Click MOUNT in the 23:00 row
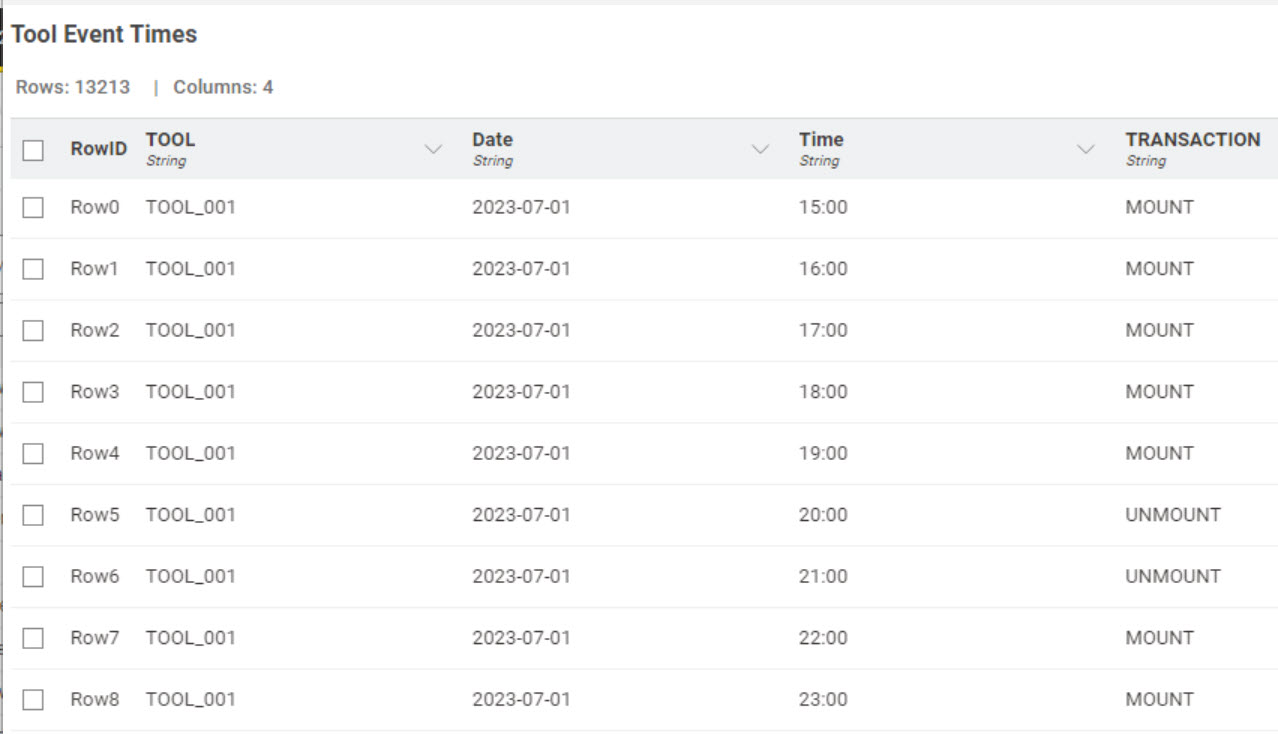Viewport: 1278px width, 734px height. tap(1159, 699)
